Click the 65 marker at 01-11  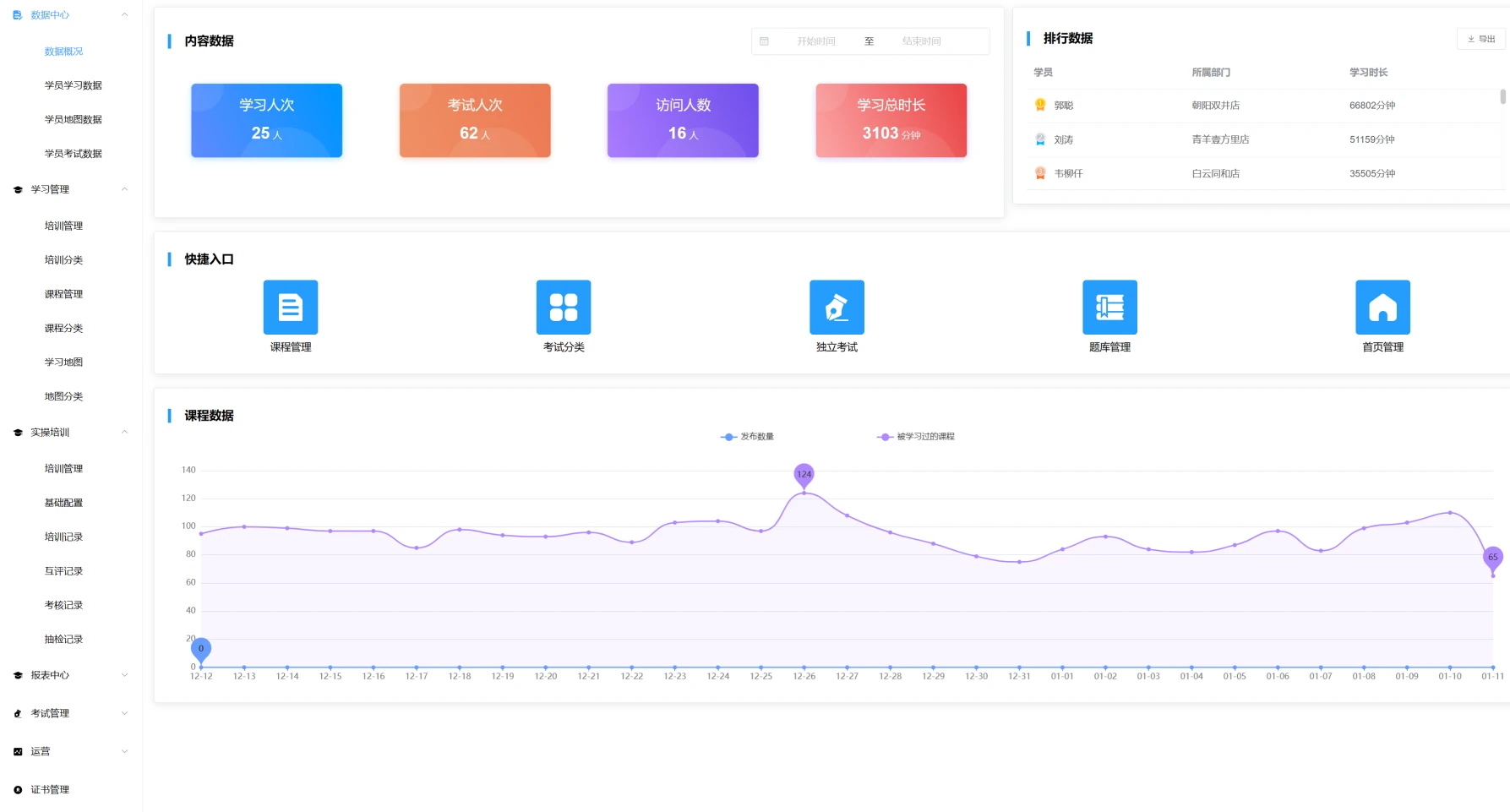pos(1493,558)
